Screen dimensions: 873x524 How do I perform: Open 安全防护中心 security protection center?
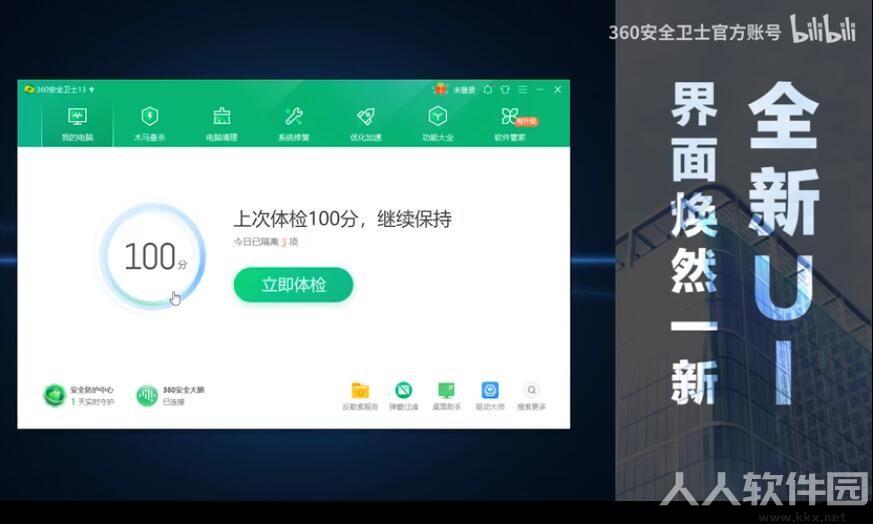tap(79, 395)
